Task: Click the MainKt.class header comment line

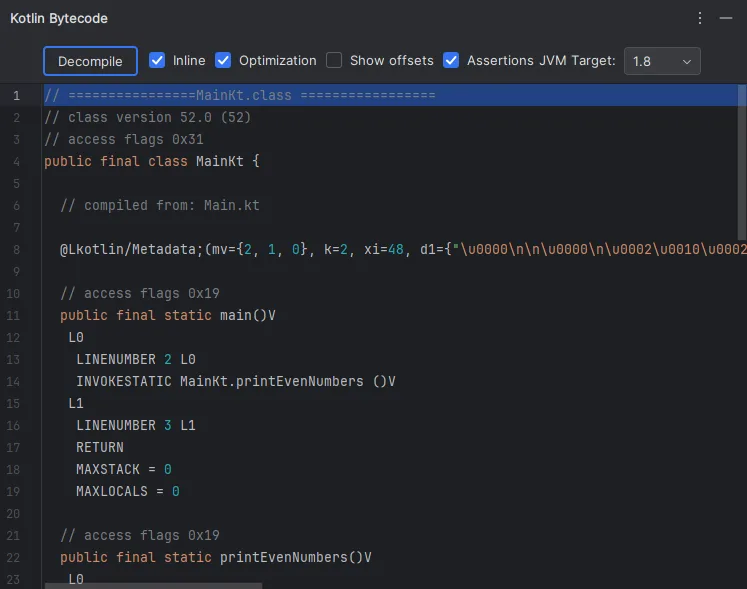Action: point(240,95)
